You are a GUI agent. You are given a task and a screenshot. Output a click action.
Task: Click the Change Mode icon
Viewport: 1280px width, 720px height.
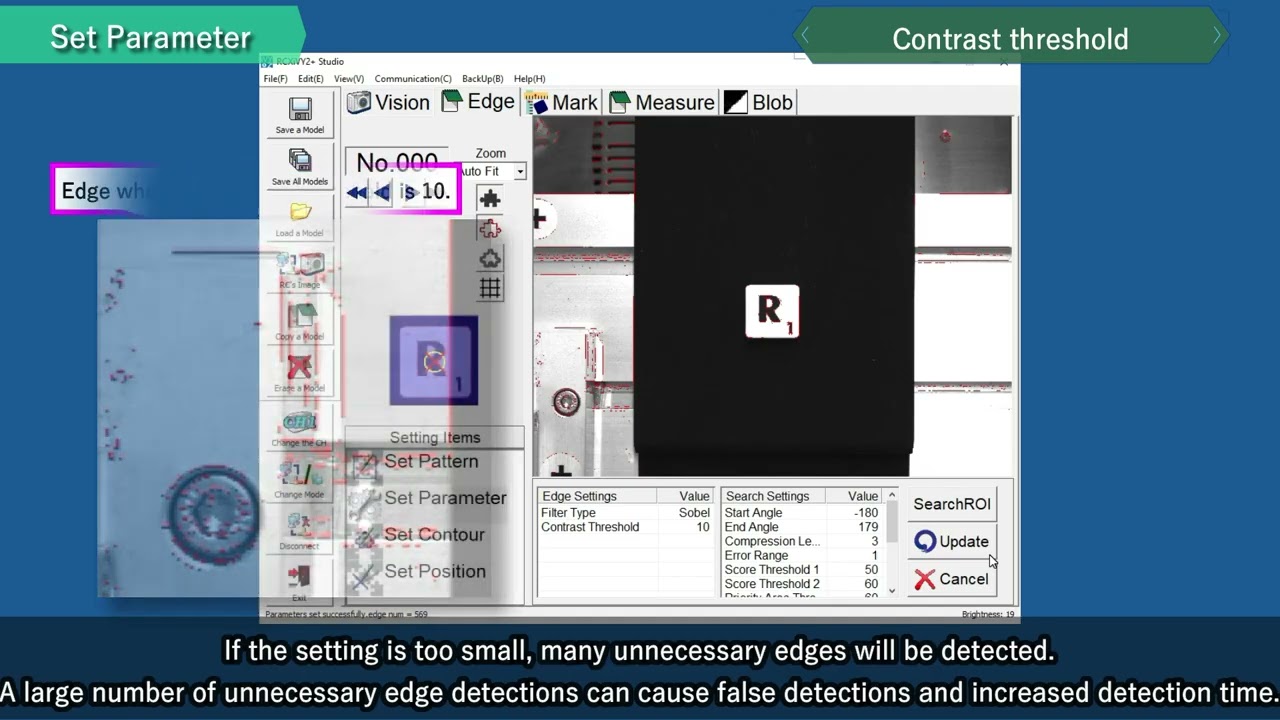[x=300, y=474]
